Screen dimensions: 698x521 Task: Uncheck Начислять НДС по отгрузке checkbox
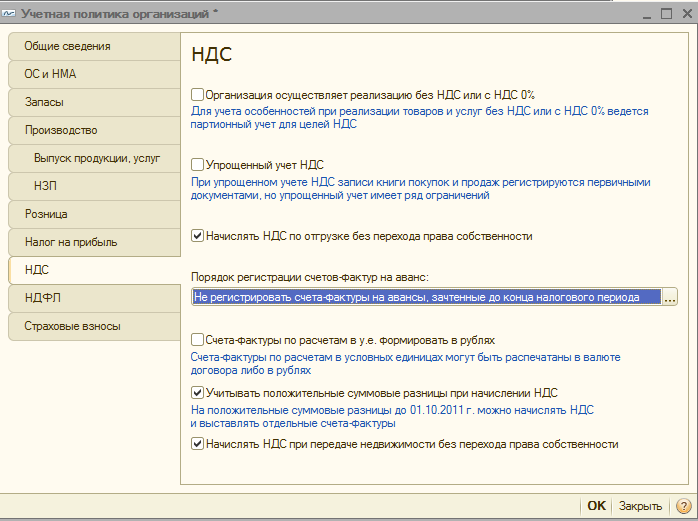pyautogui.click(x=197, y=236)
